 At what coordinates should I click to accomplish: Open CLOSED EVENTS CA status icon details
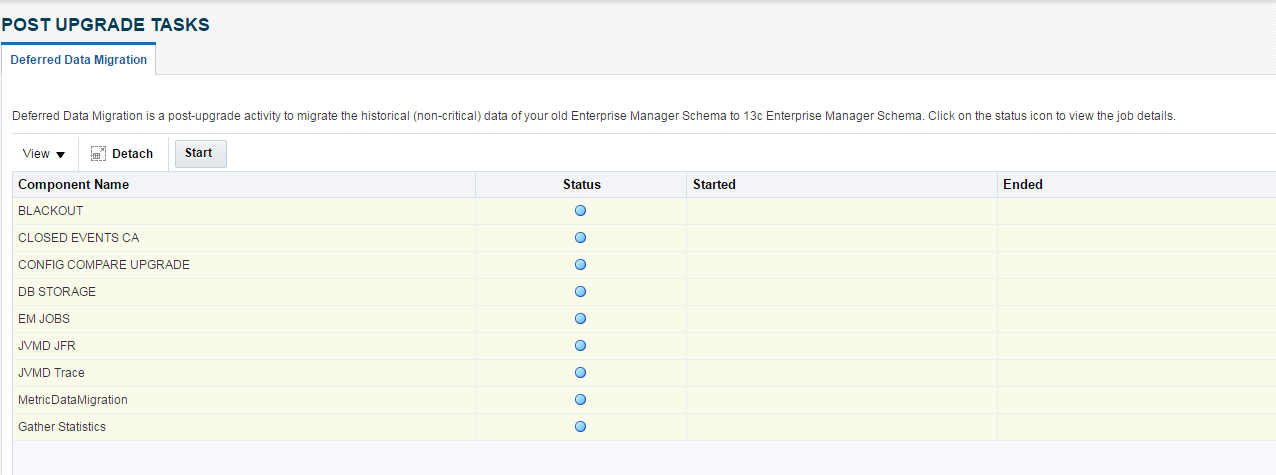coord(580,238)
